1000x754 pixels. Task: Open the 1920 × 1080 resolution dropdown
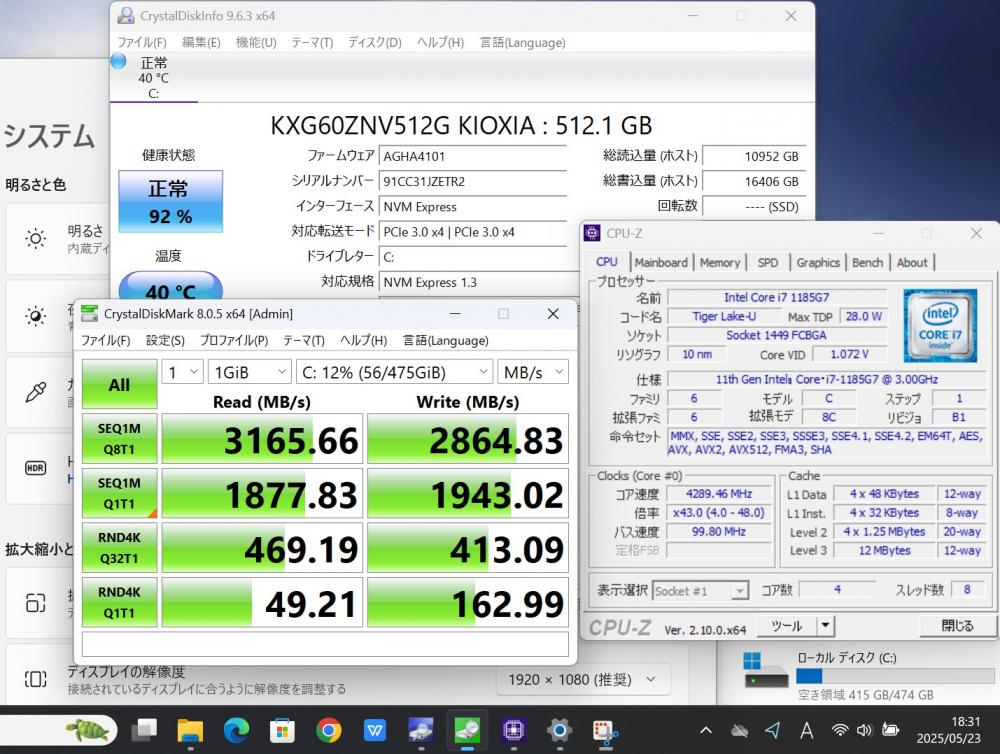pyautogui.click(x=583, y=679)
